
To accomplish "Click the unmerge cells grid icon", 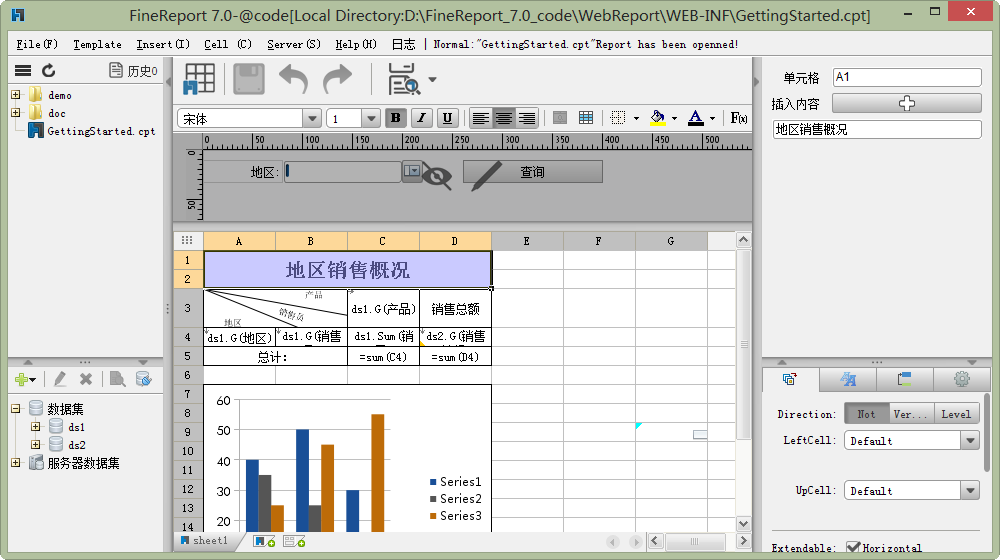I will [585, 117].
